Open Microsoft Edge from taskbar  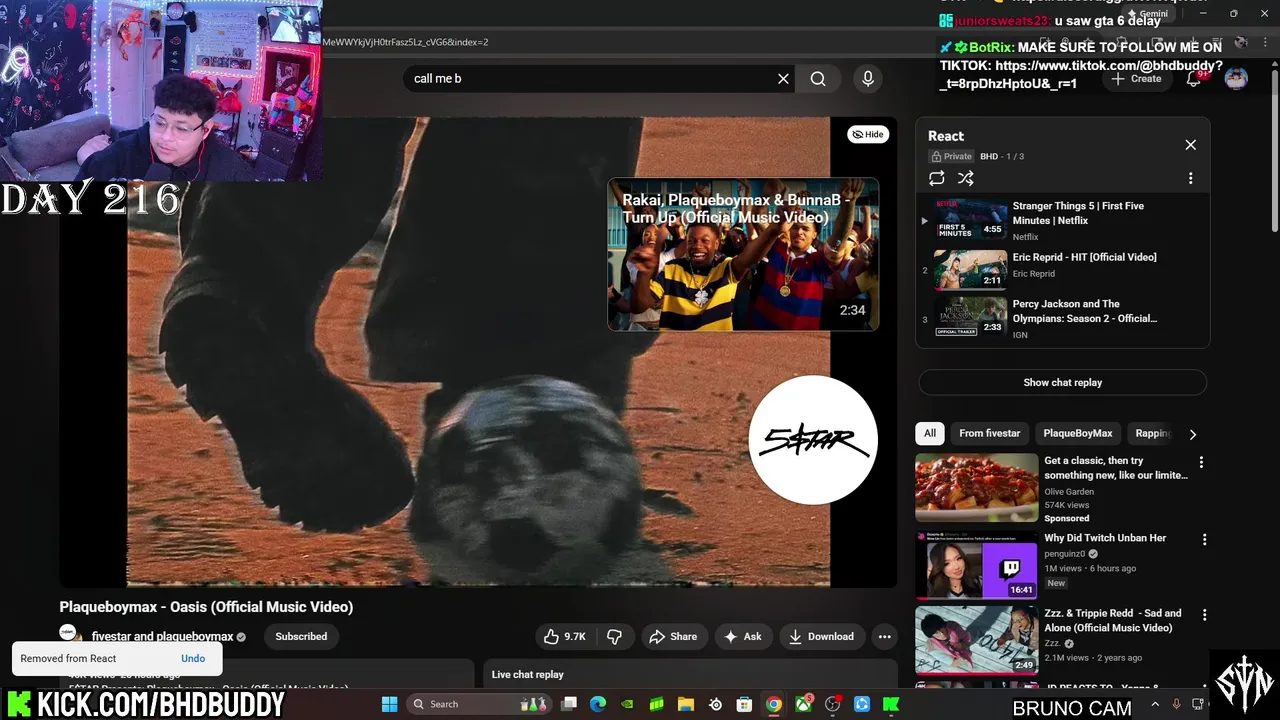tap(598, 704)
